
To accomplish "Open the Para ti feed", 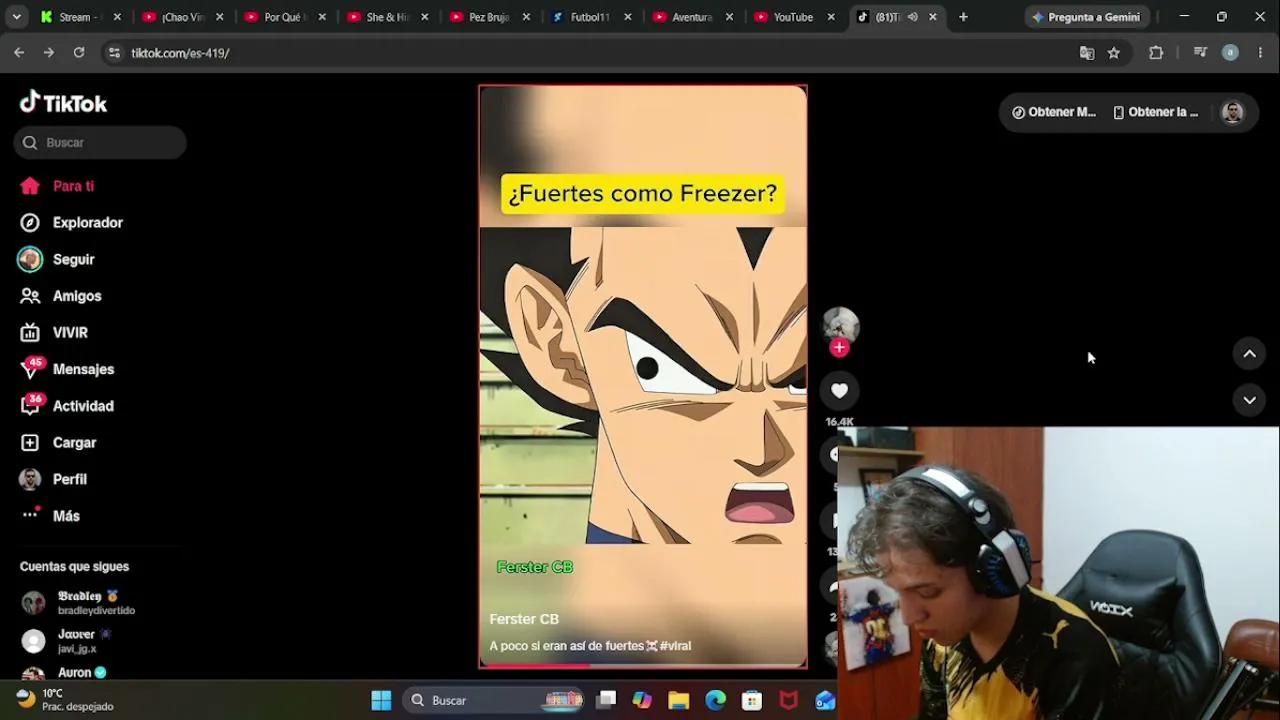I will (x=57, y=186).
